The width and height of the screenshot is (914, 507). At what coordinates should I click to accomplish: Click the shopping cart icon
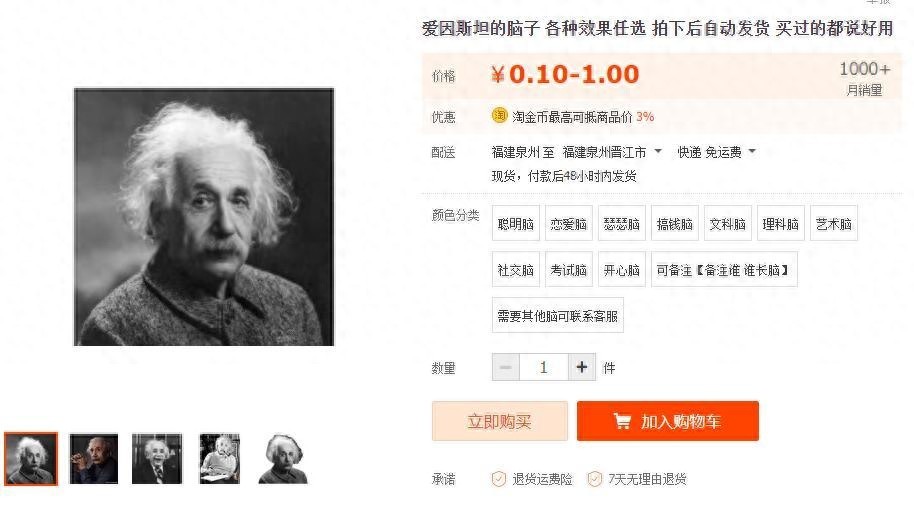tap(622, 421)
